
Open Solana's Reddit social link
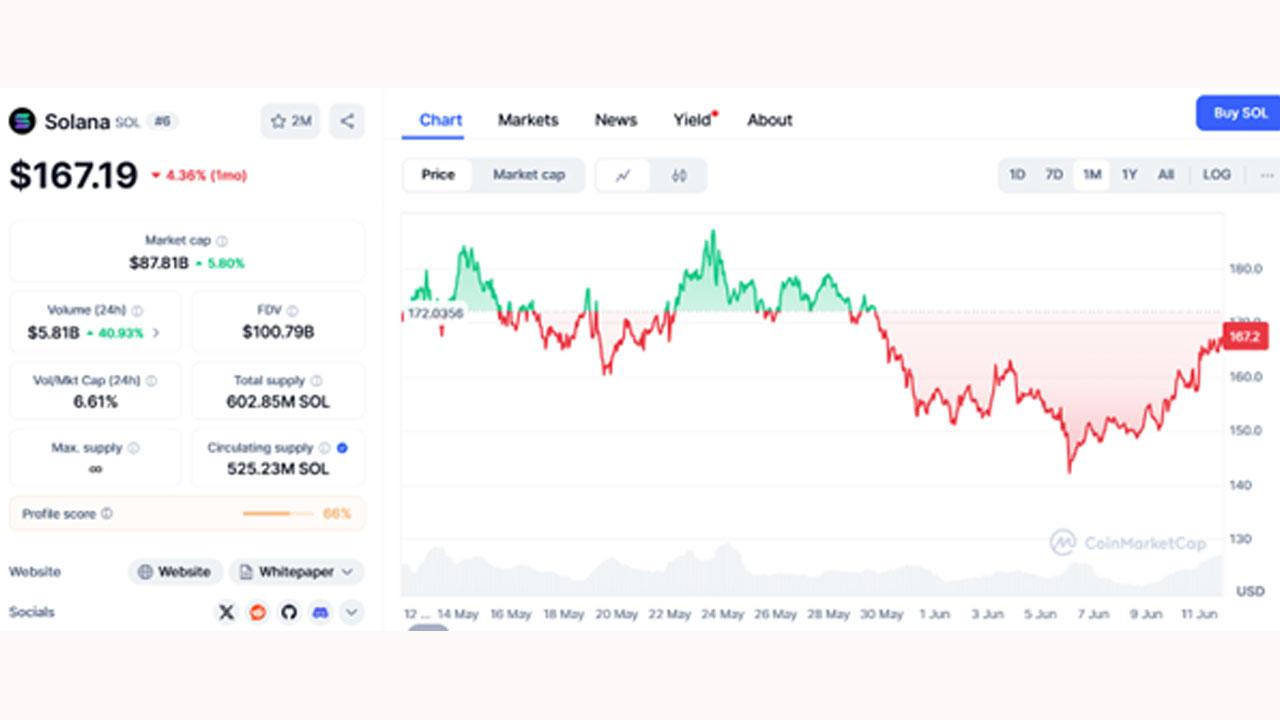point(258,612)
